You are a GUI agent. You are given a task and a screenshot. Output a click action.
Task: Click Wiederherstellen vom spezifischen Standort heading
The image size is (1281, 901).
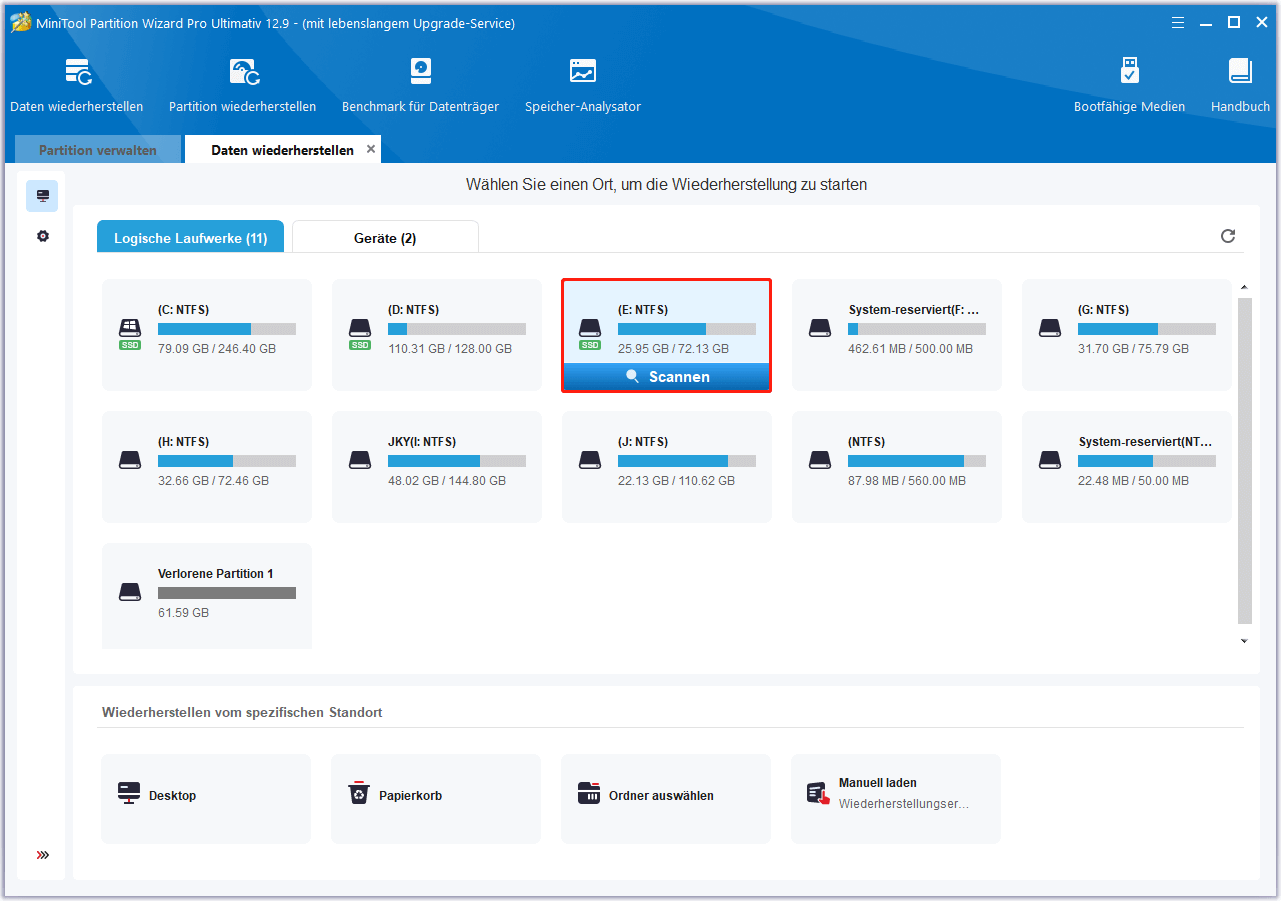point(242,713)
